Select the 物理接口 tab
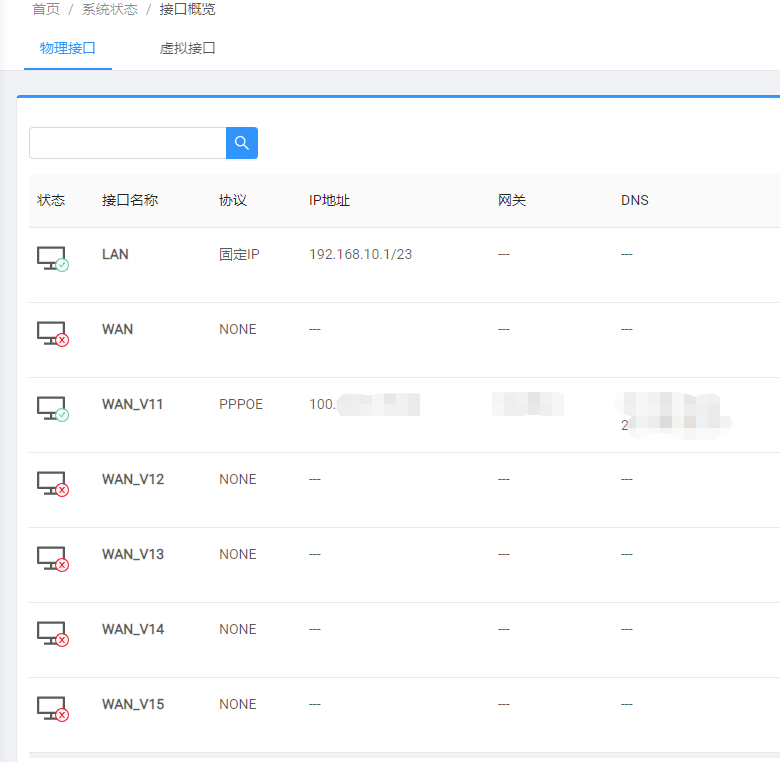The width and height of the screenshot is (780, 762). coord(68,48)
